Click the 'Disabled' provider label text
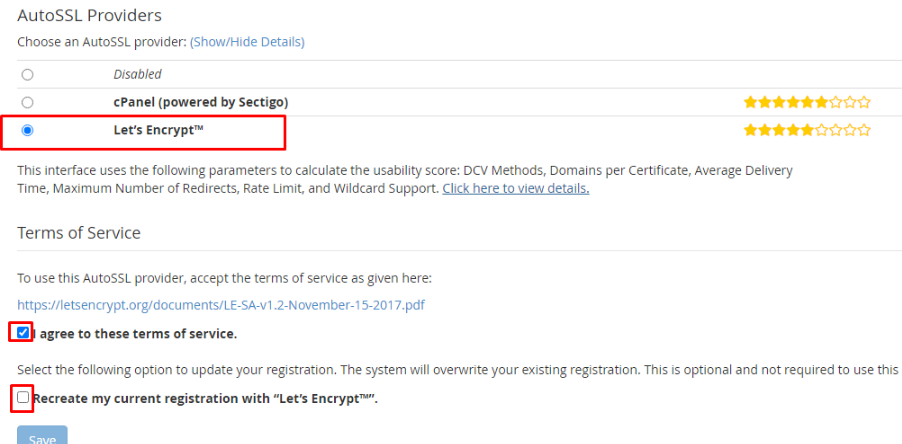Screen dimensions: 902x444 [x=137, y=74]
